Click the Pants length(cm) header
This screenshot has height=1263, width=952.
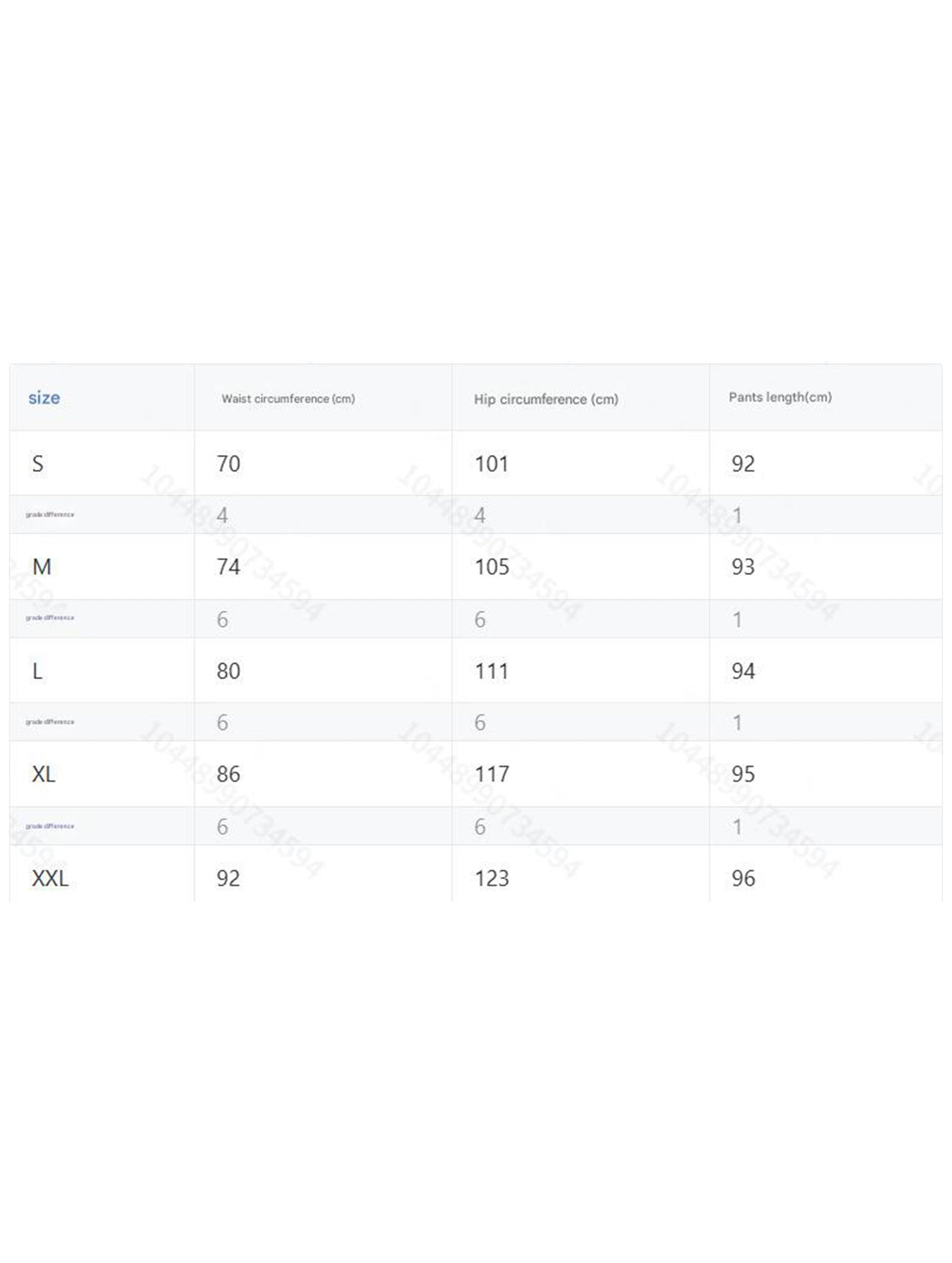(x=780, y=397)
